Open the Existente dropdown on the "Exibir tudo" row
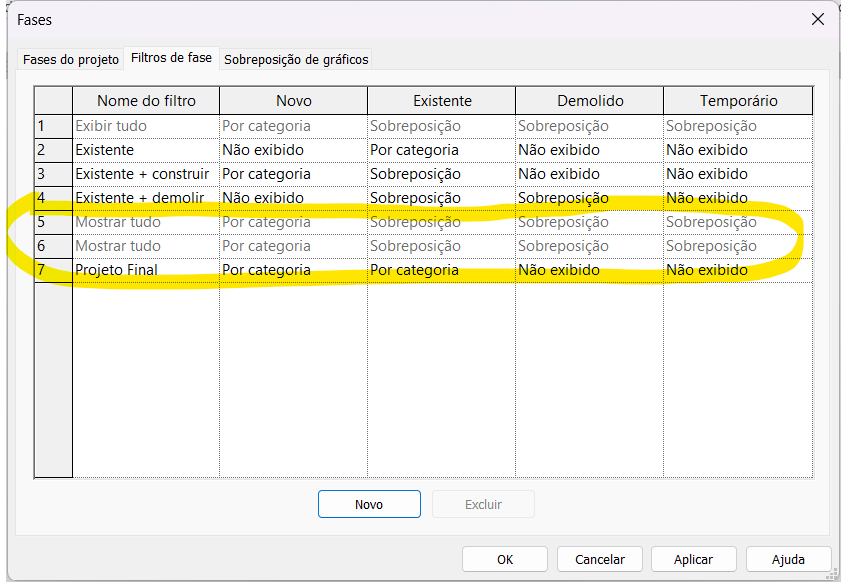The height and width of the screenshot is (582, 841). coord(440,126)
